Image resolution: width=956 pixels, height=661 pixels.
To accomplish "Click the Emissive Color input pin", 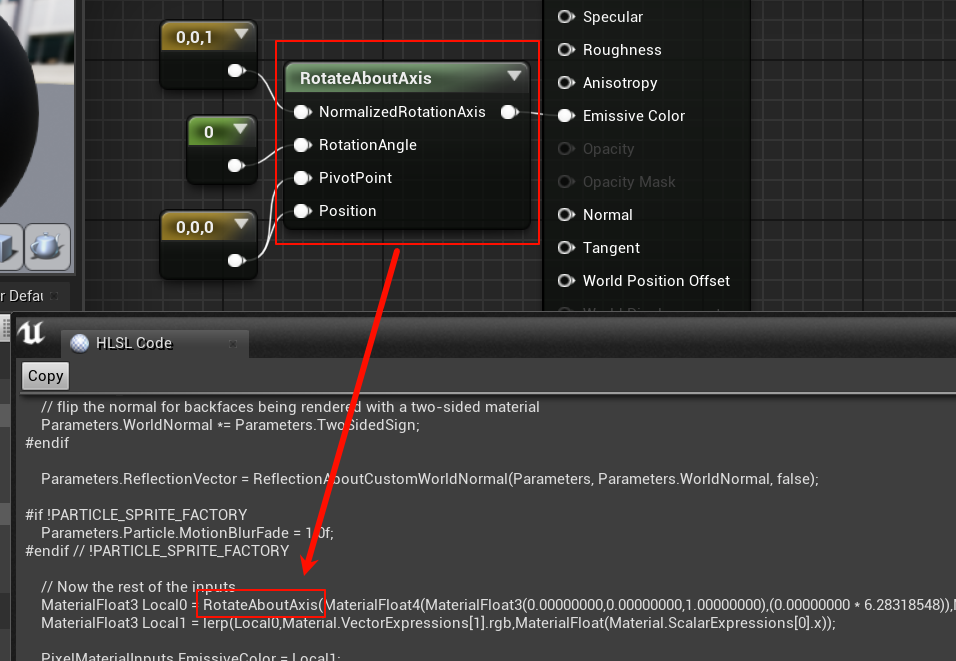I will (566, 116).
